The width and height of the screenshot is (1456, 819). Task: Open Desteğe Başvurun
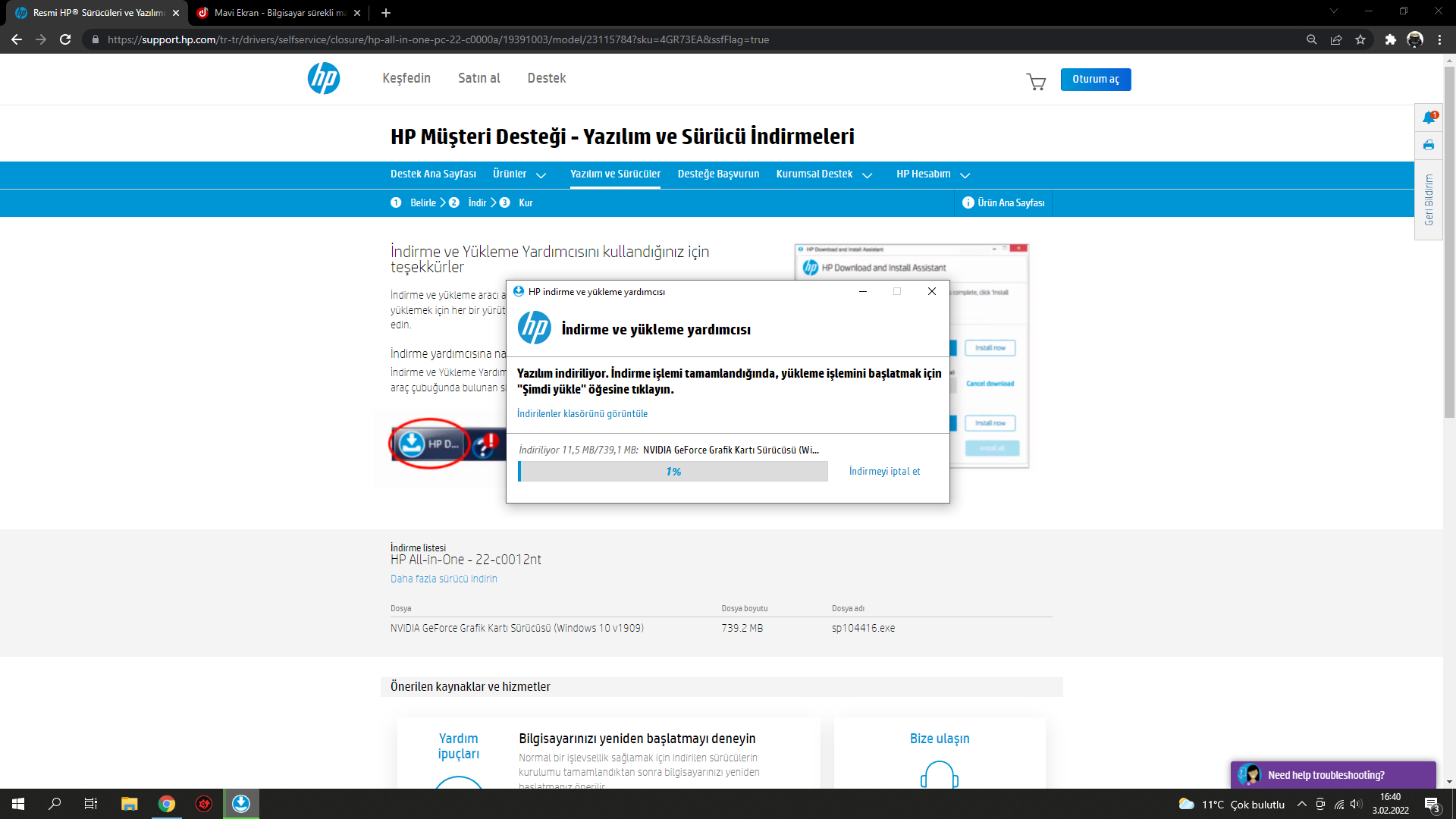(x=718, y=174)
